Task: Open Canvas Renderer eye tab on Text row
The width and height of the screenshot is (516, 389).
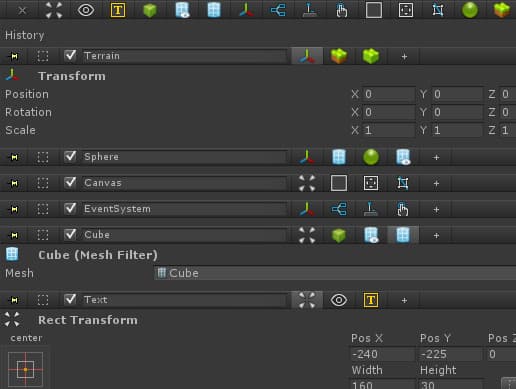Action: (339, 300)
